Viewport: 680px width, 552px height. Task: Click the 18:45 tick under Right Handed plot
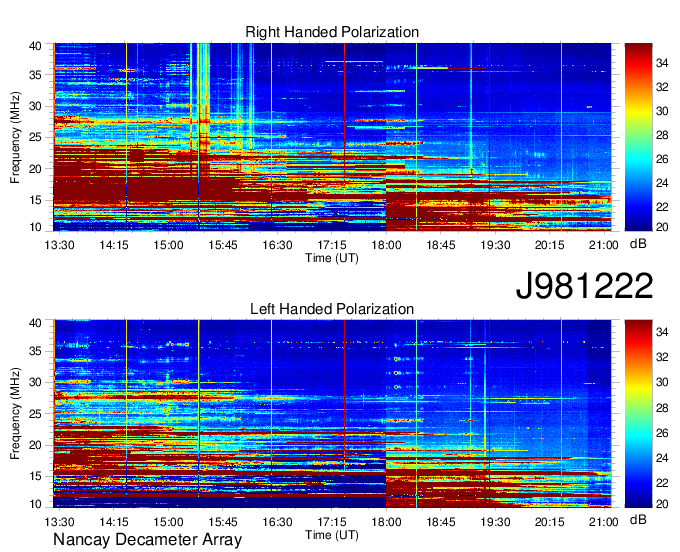coord(441,245)
